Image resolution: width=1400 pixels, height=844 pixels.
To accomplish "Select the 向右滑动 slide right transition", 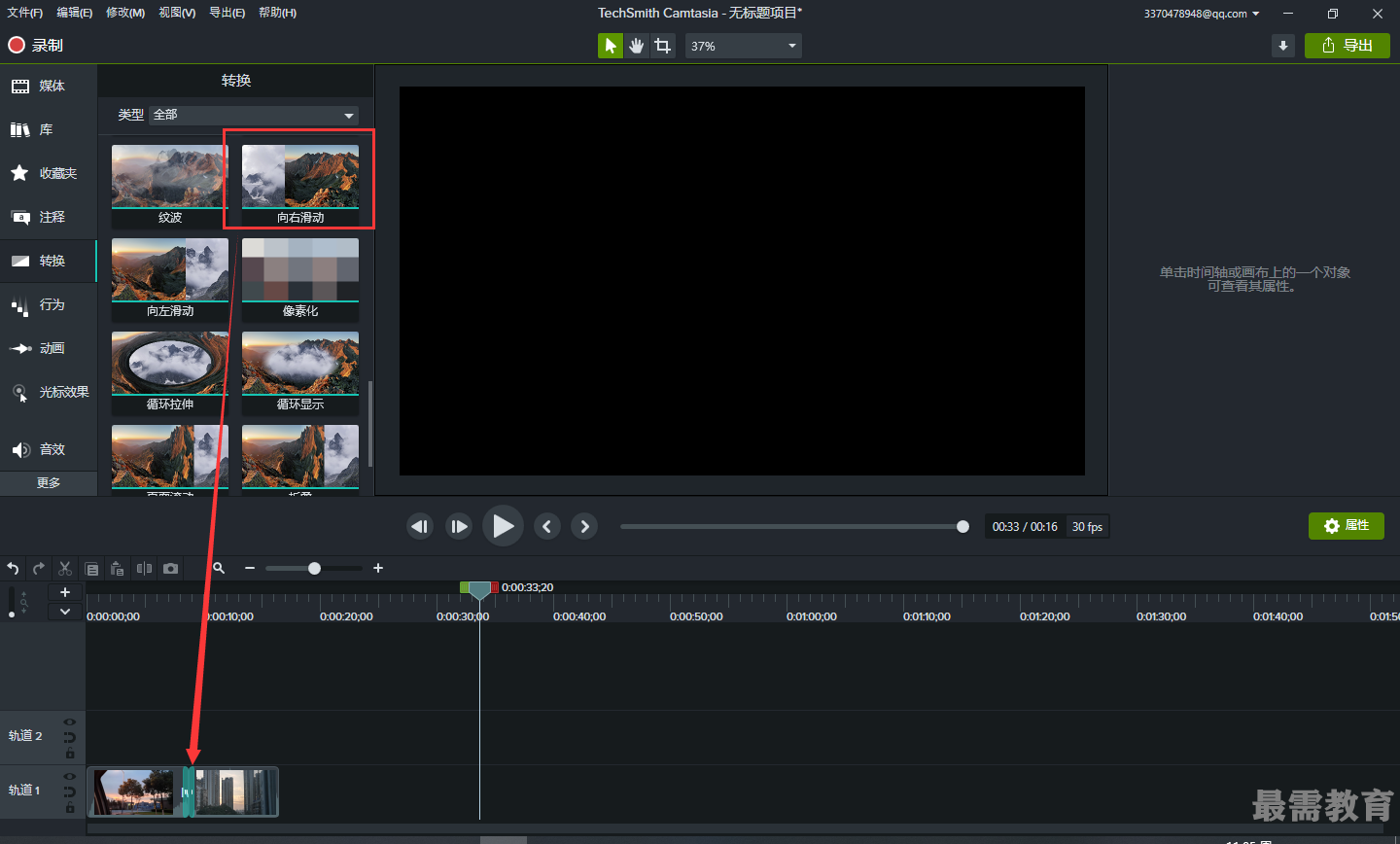I will click(300, 186).
